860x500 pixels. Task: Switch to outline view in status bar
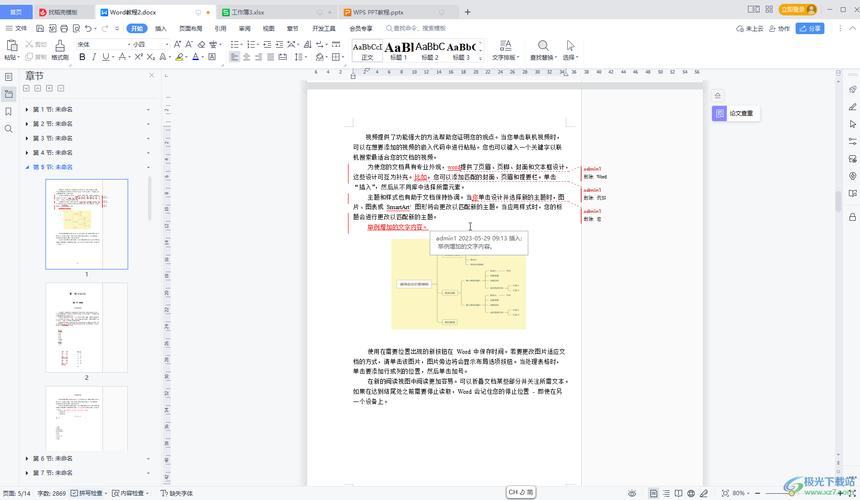pos(666,493)
